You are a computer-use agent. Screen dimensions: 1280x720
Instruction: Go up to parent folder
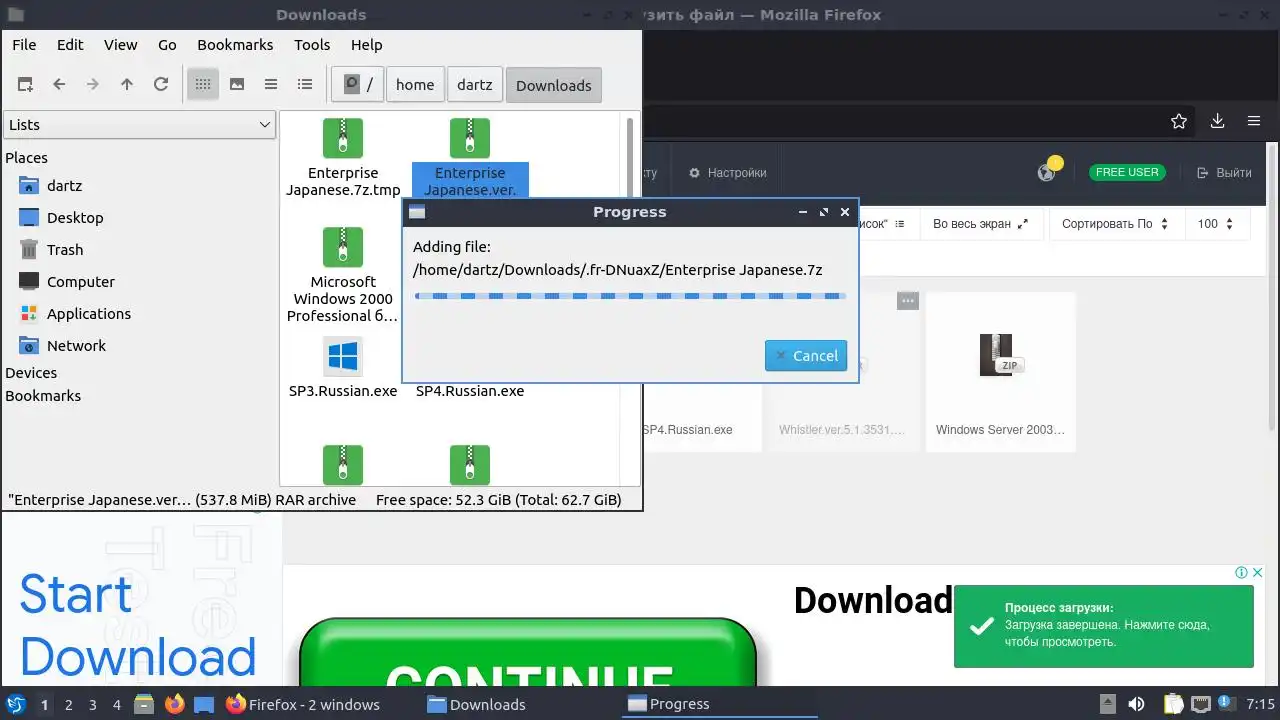coord(127,85)
